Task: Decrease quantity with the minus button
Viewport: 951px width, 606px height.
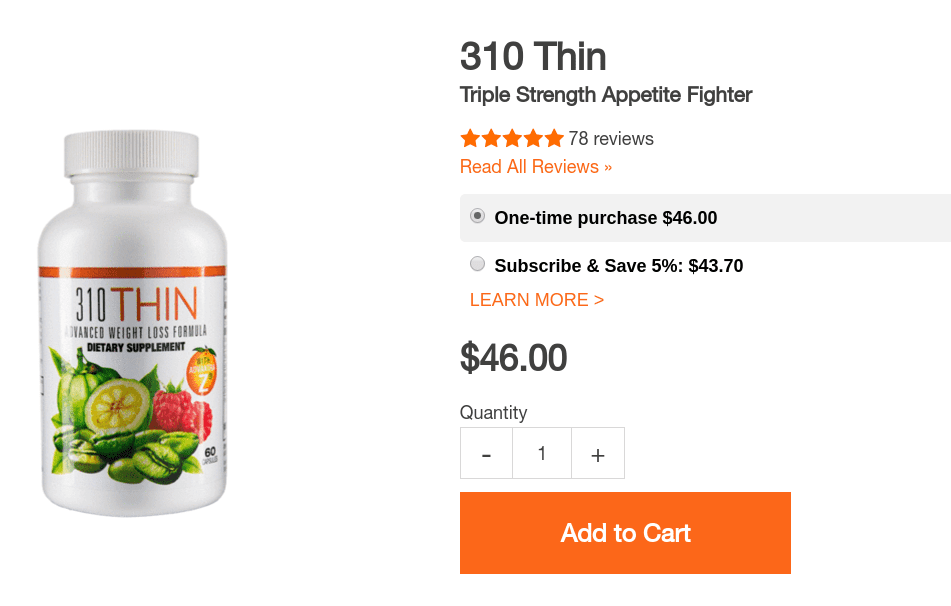Action: coord(486,453)
